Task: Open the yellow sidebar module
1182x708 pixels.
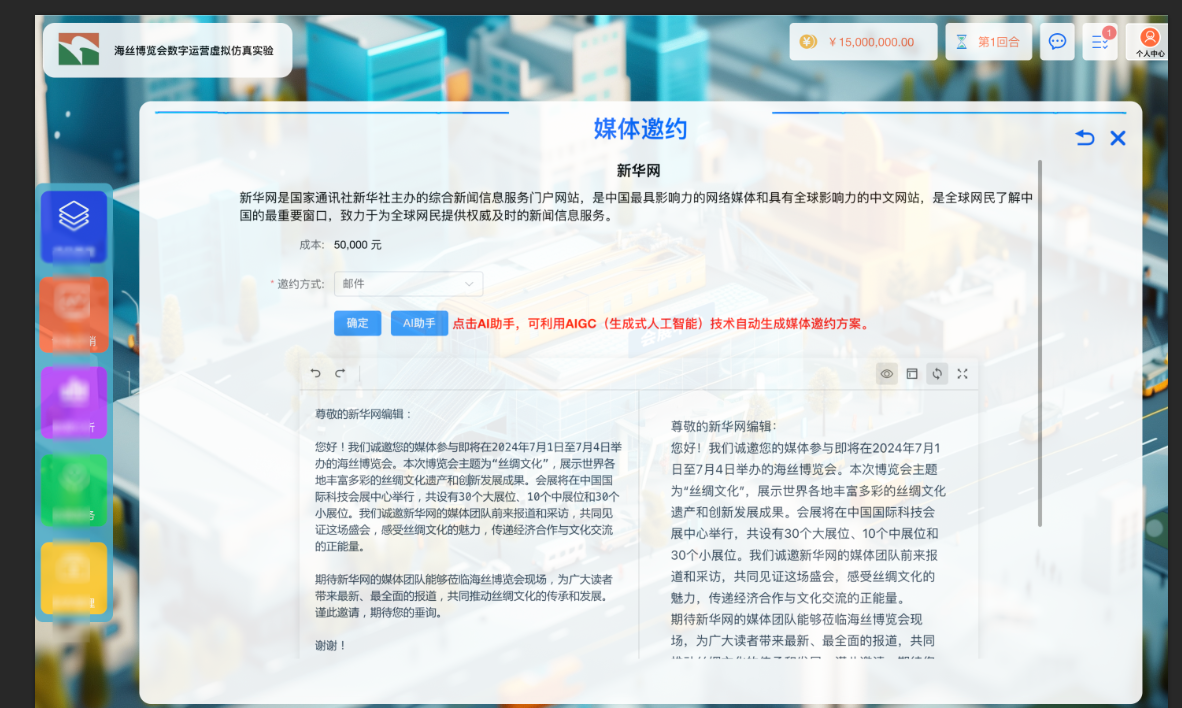Action: [74, 578]
